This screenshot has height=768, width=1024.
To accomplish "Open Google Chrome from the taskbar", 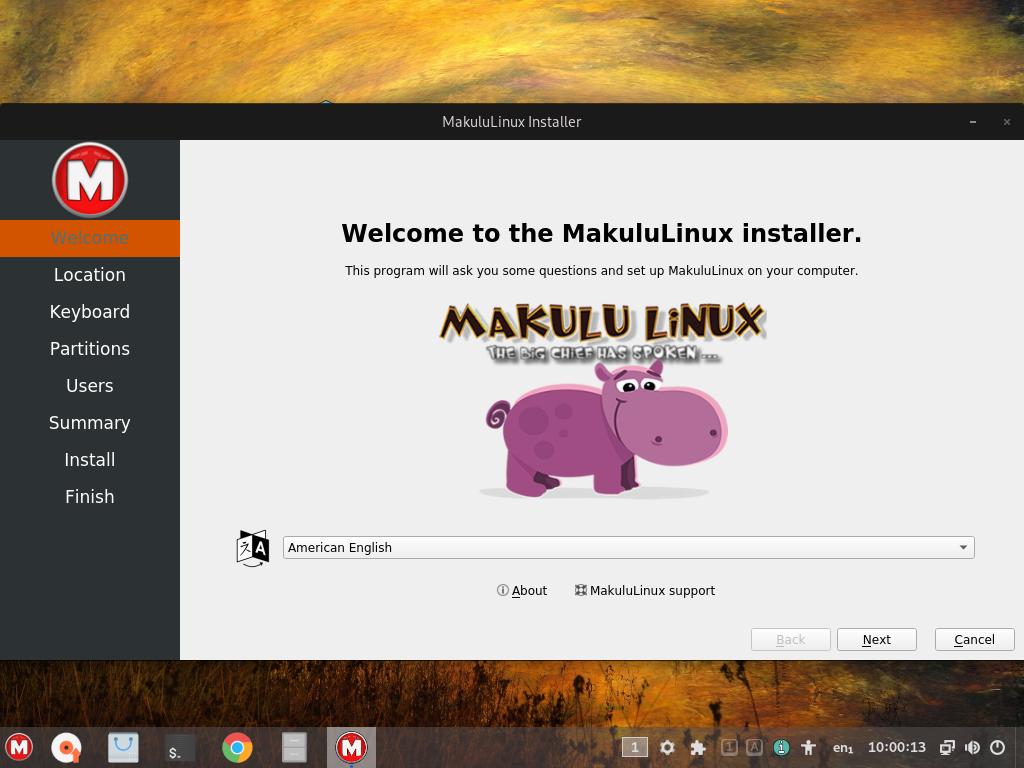I will click(237, 748).
